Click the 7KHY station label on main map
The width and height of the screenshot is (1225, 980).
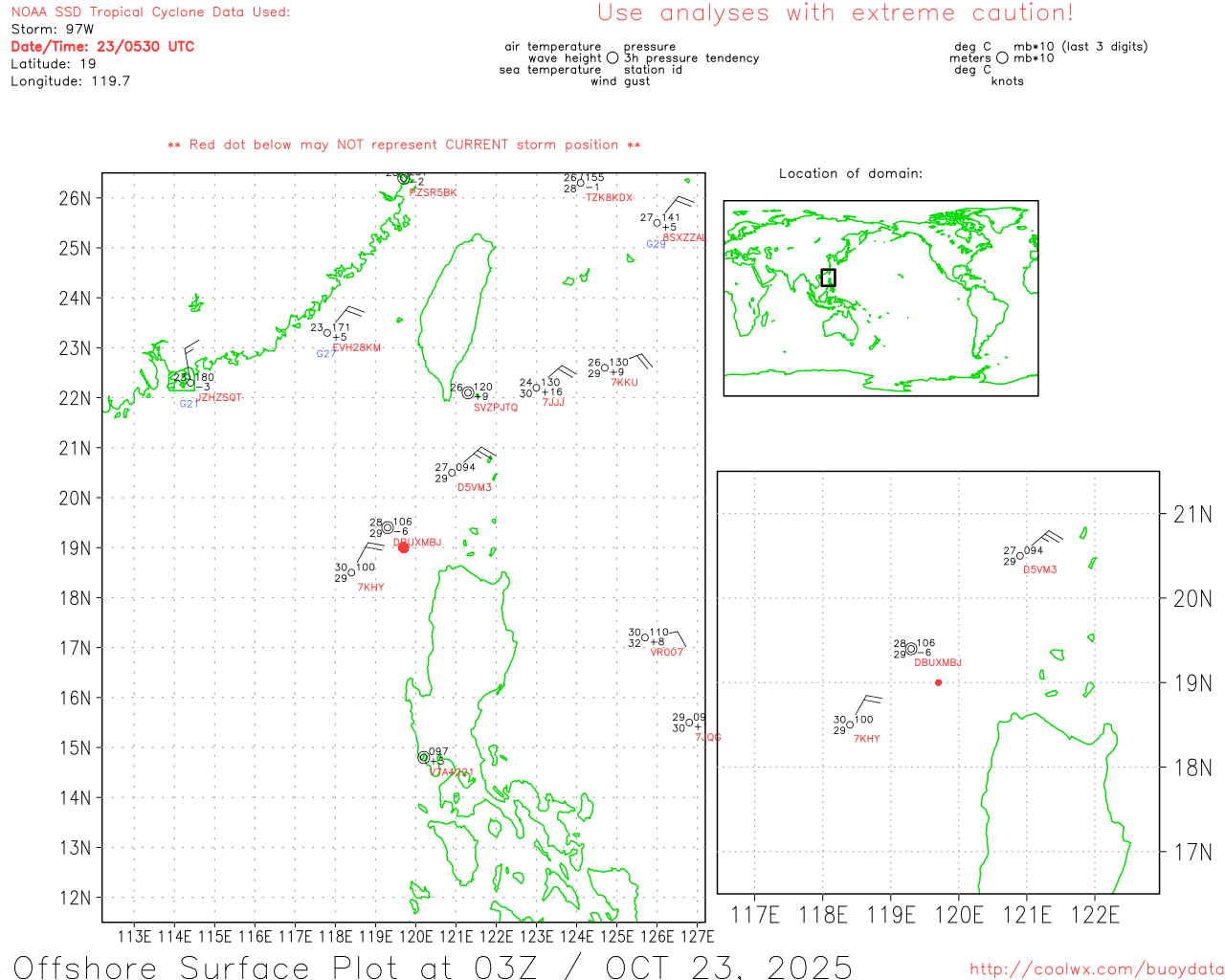(x=370, y=588)
